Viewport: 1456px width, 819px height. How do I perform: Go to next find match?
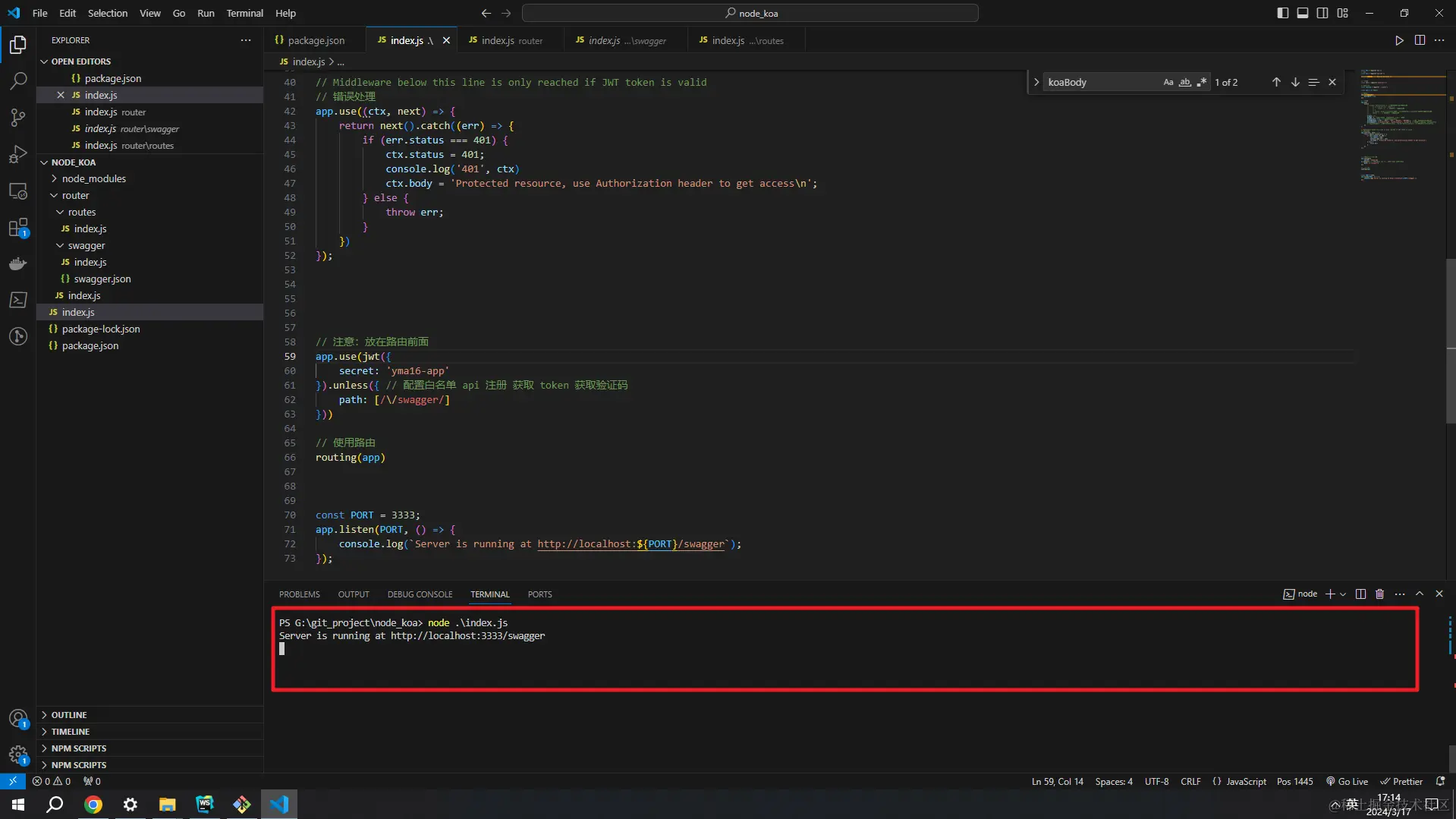1295,82
